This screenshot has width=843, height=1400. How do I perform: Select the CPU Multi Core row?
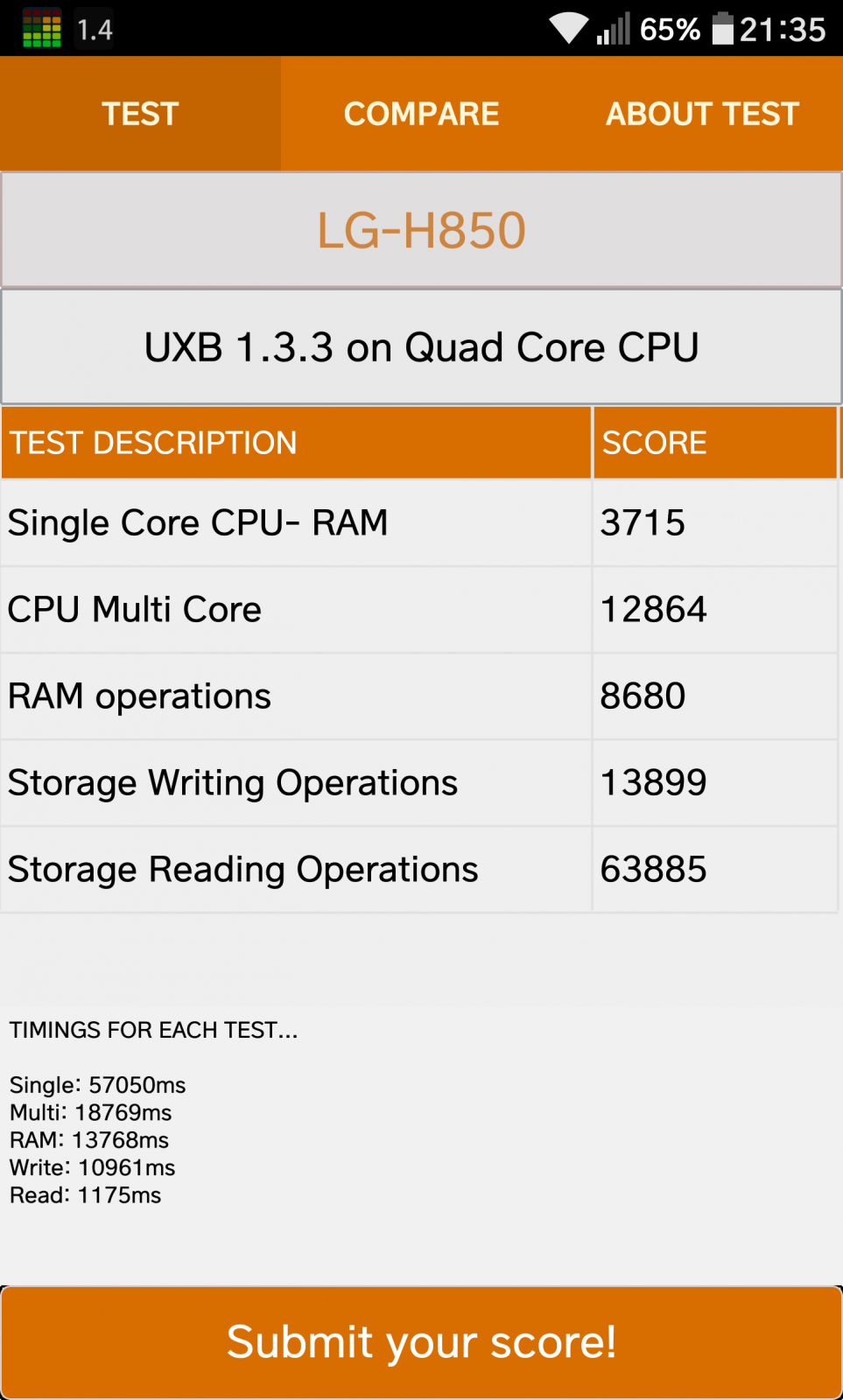pos(419,610)
